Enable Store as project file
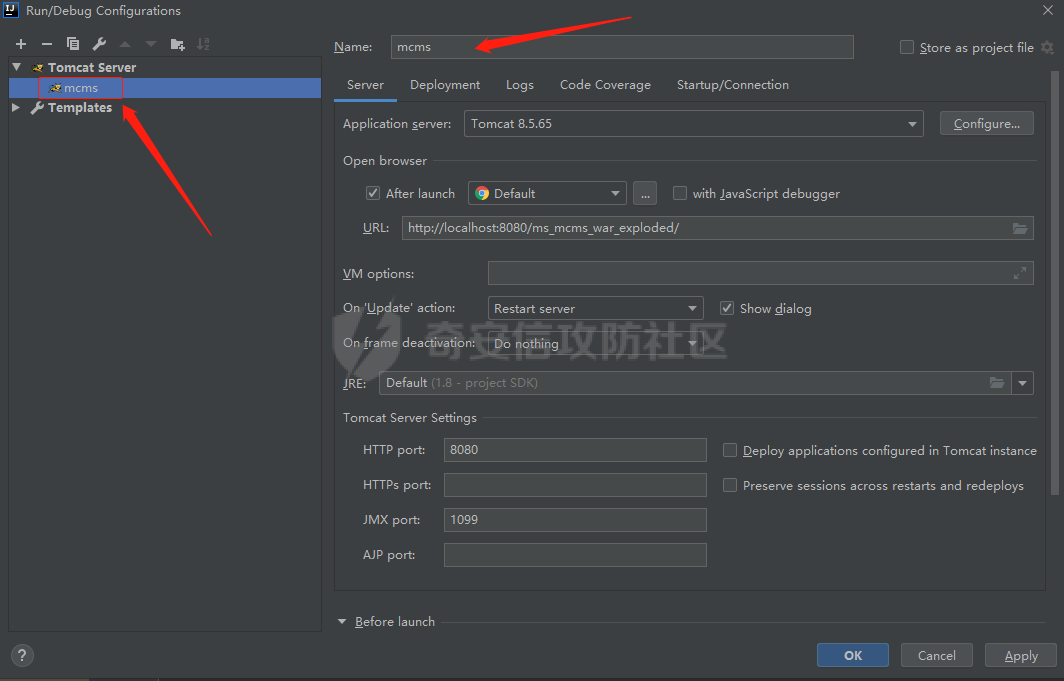Screen dimensions: 1064x681 point(907,47)
